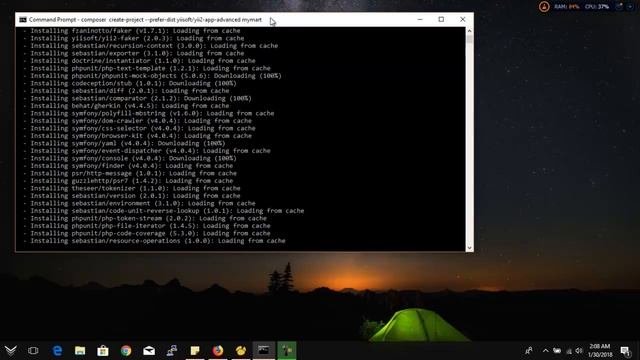This screenshot has height=360, width=640.
Task: Click the sebastian/environment install line
Action: 139,203
